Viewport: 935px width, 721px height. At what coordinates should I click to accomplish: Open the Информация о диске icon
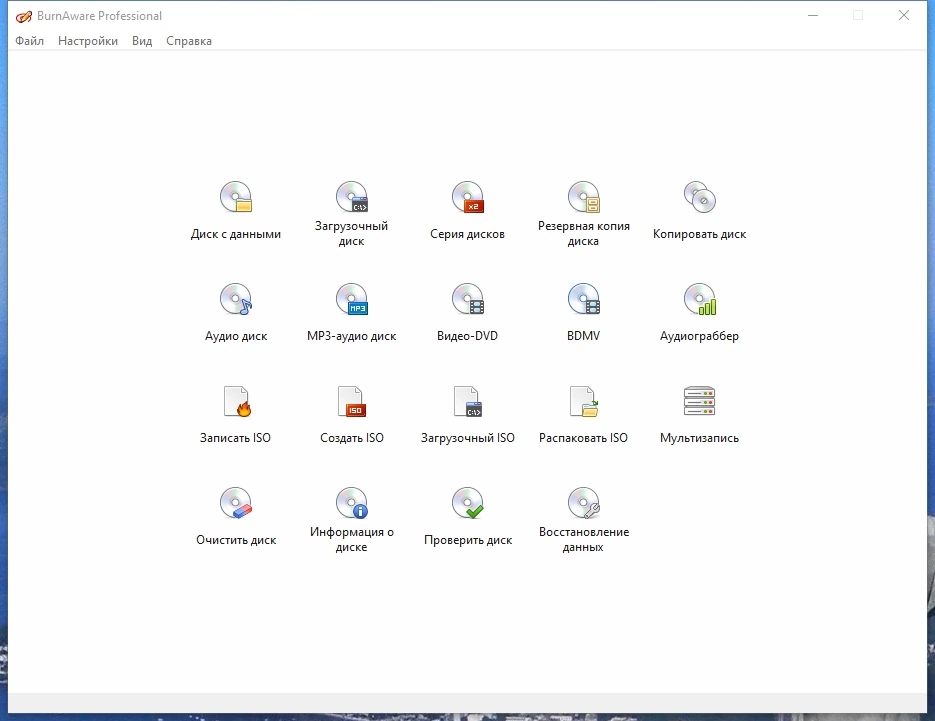(352, 503)
